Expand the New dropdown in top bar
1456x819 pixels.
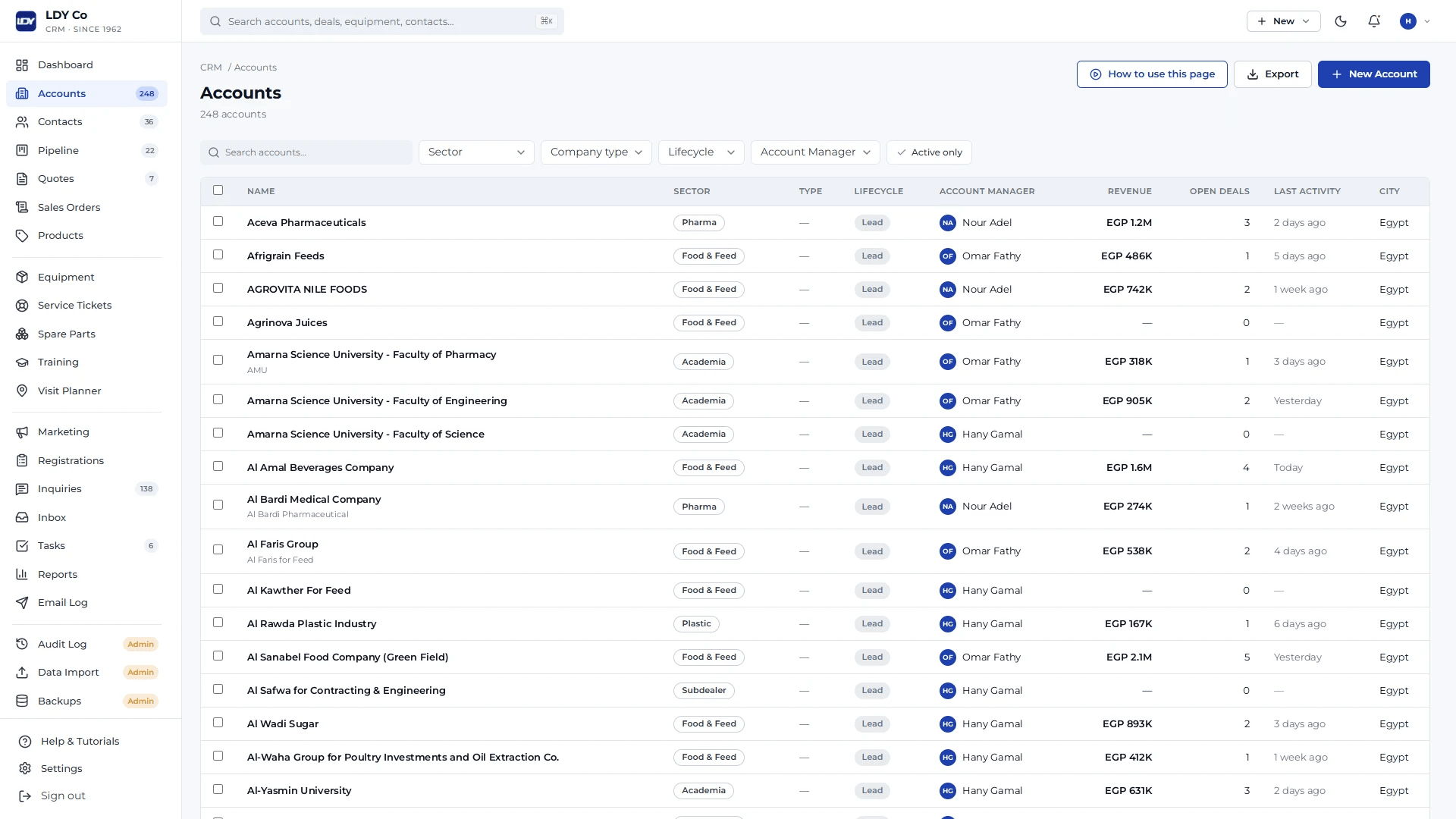(1283, 21)
